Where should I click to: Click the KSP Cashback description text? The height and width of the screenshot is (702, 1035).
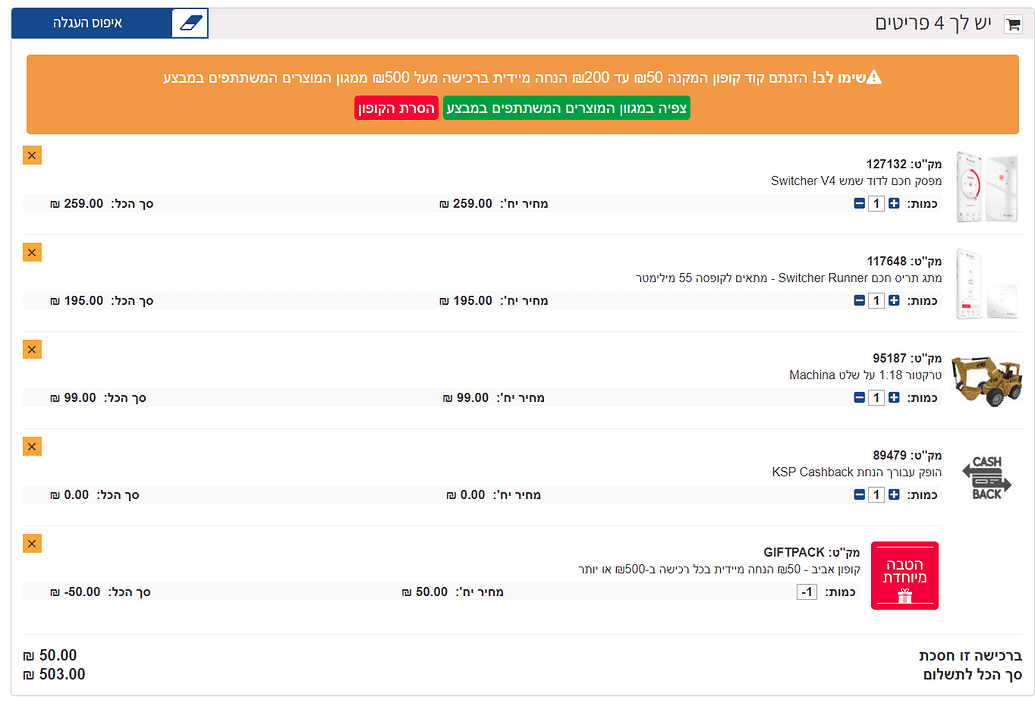pyautogui.click(x=857, y=472)
